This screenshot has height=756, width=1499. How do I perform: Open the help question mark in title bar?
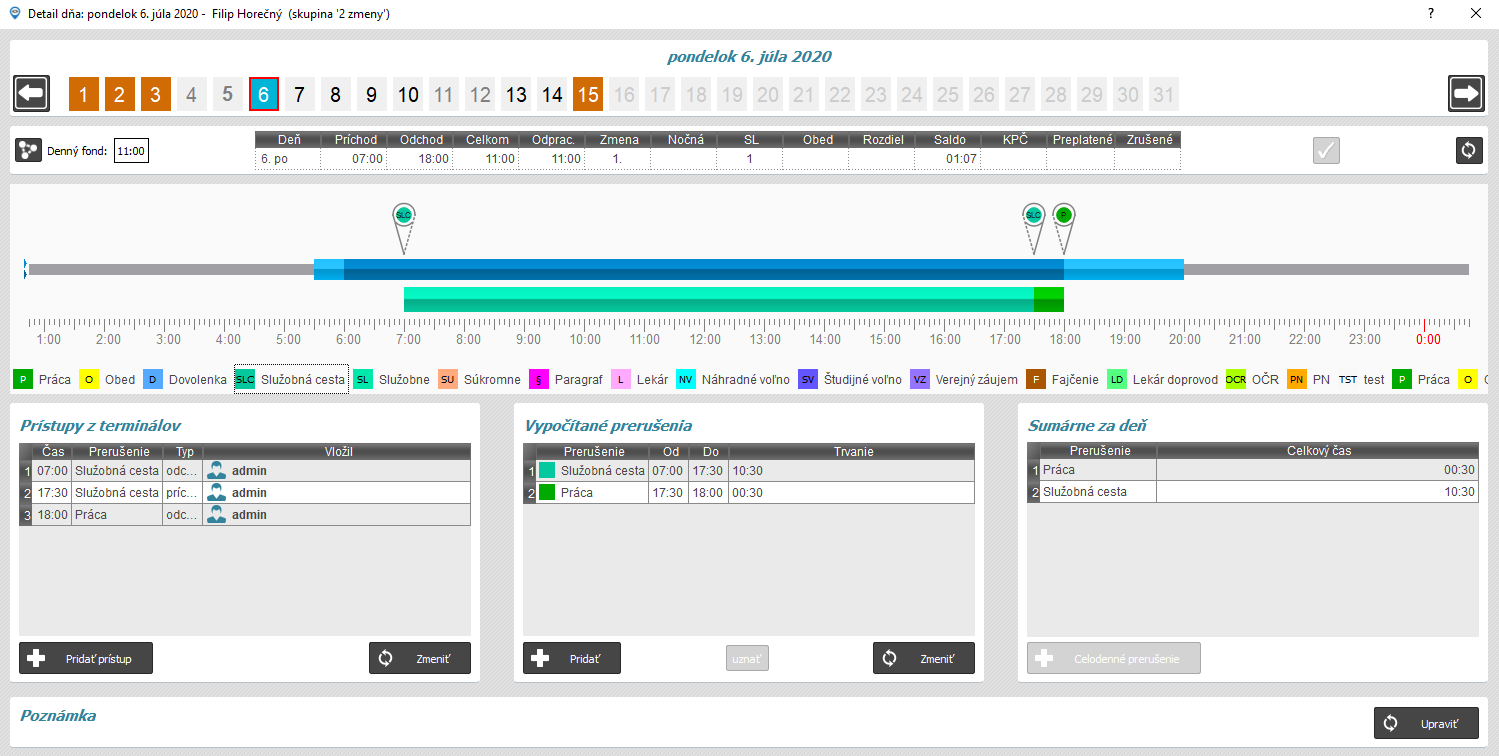[x=1431, y=13]
